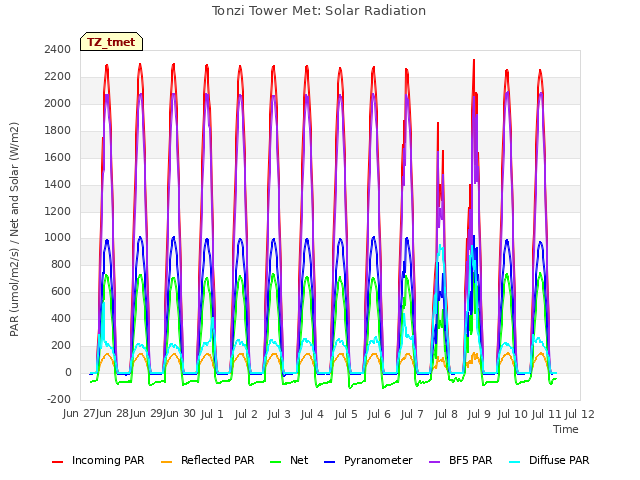Image resolution: width=640 pixels, height=480 pixels.
Task: Click the Jul 5 x-axis tick label
Action: (346, 414)
